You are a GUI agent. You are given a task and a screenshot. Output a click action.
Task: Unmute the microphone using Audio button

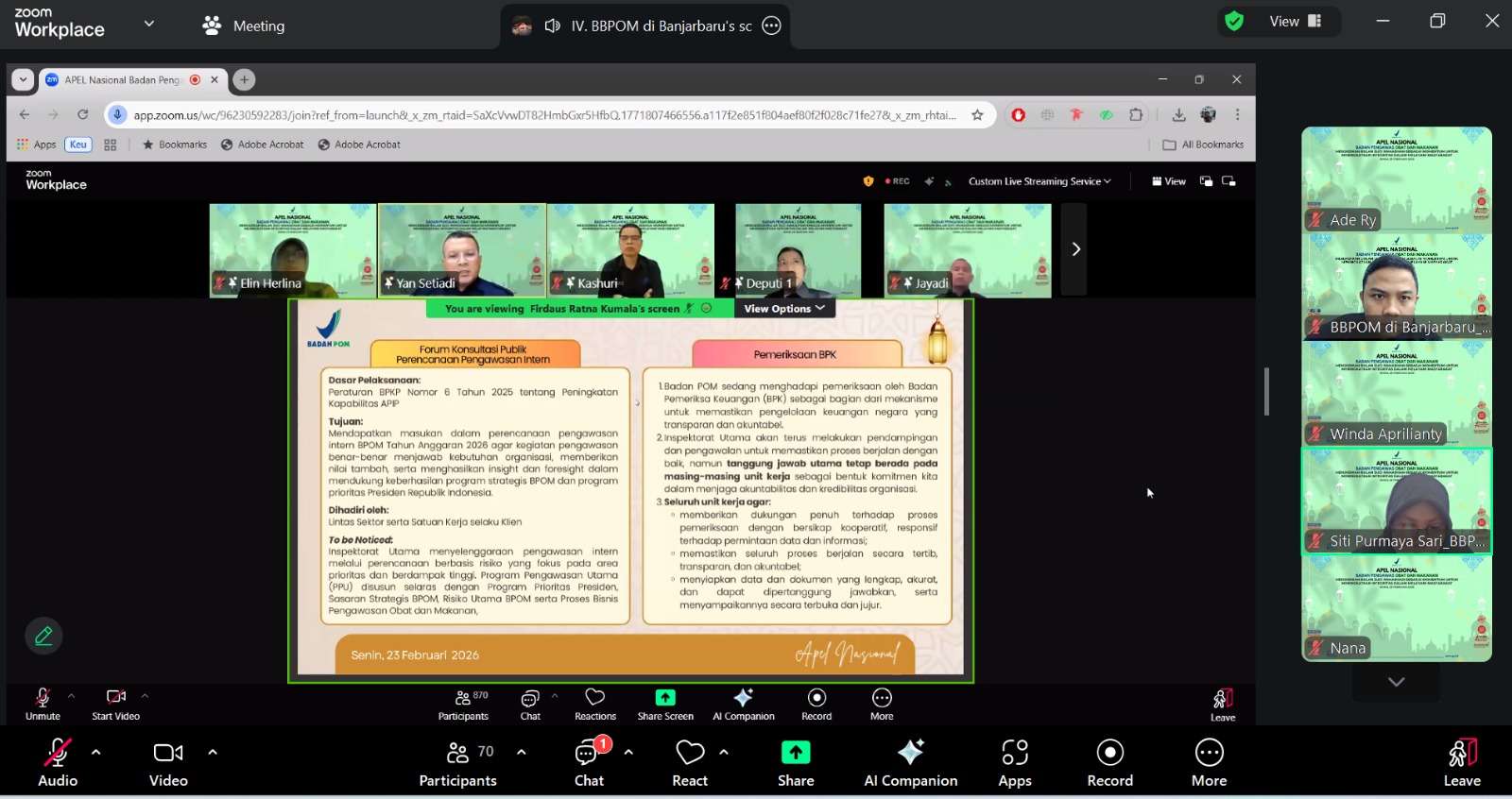point(58,763)
